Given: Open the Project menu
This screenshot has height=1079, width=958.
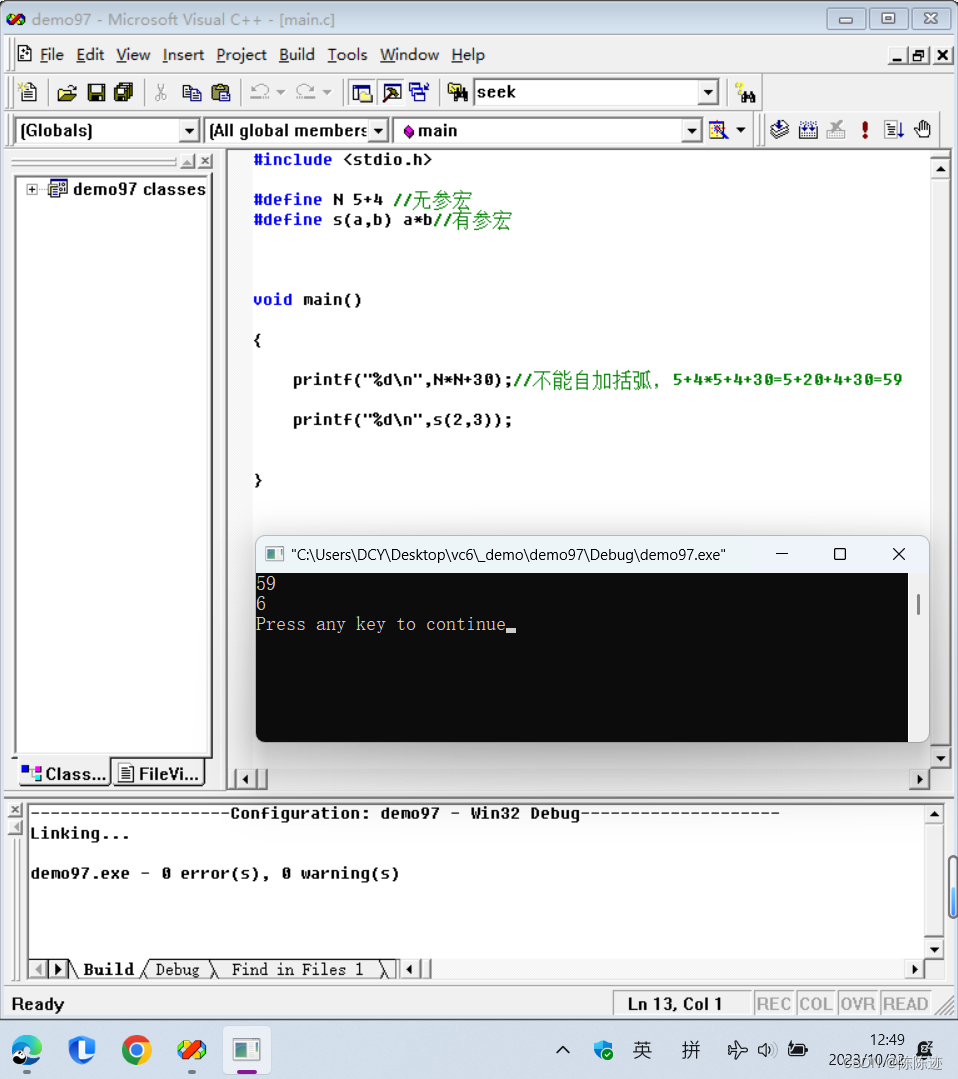Looking at the screenshot, I should pyautogui.click(x=241, y=55).
